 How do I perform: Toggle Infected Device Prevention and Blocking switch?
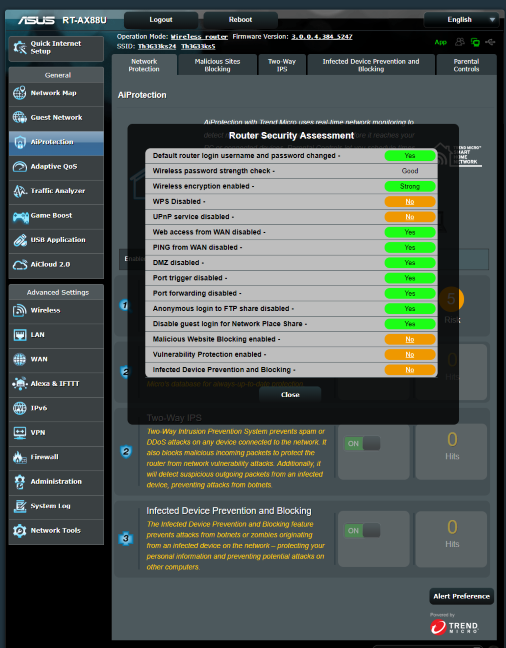362,531
